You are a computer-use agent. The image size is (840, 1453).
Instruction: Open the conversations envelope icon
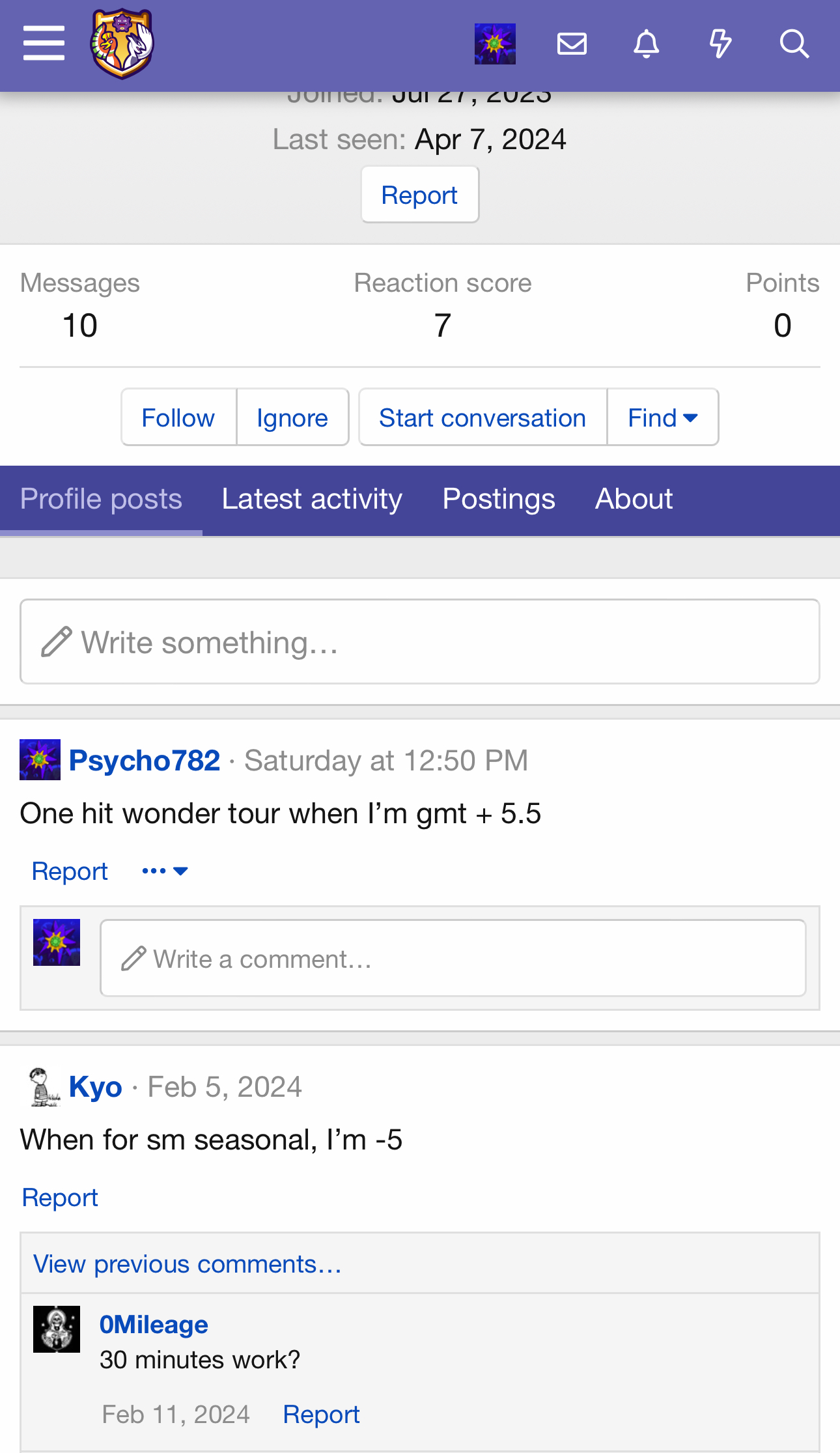(x=572, y=44)
